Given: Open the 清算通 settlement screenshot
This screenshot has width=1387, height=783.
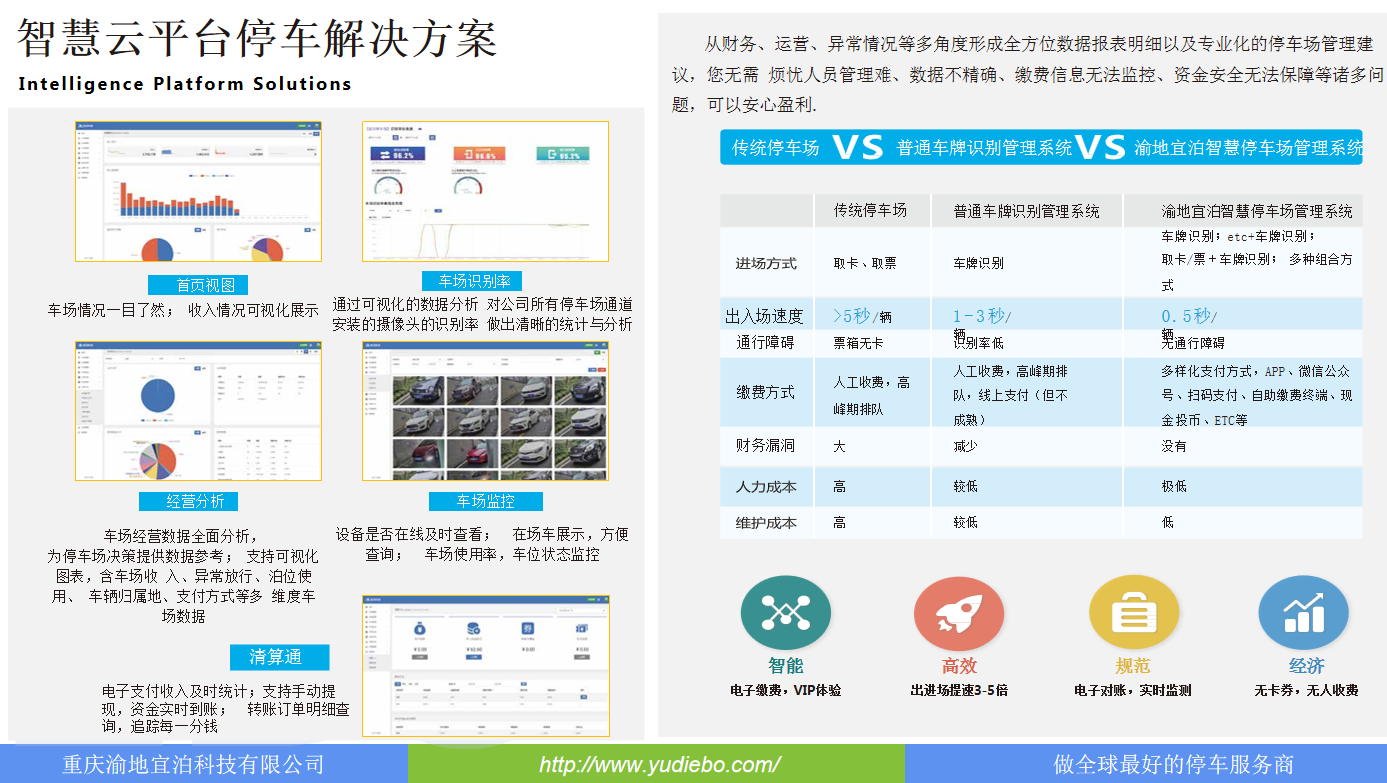Looking at the screenshot, I should [x=485, y=666].
